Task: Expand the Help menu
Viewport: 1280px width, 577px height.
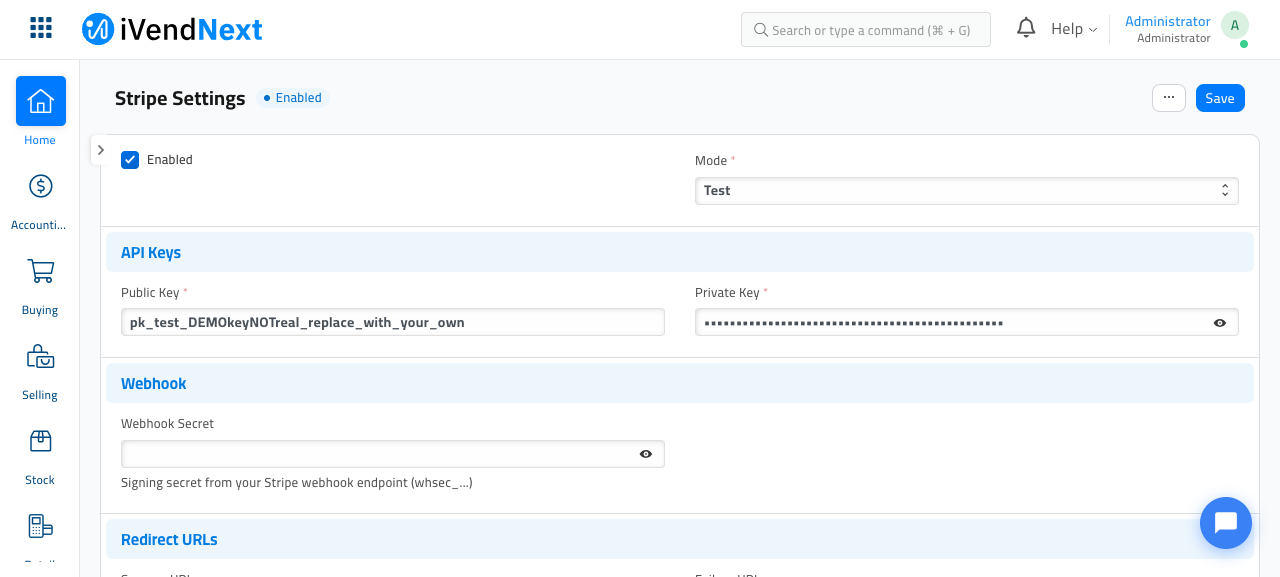Action: 1074,29
